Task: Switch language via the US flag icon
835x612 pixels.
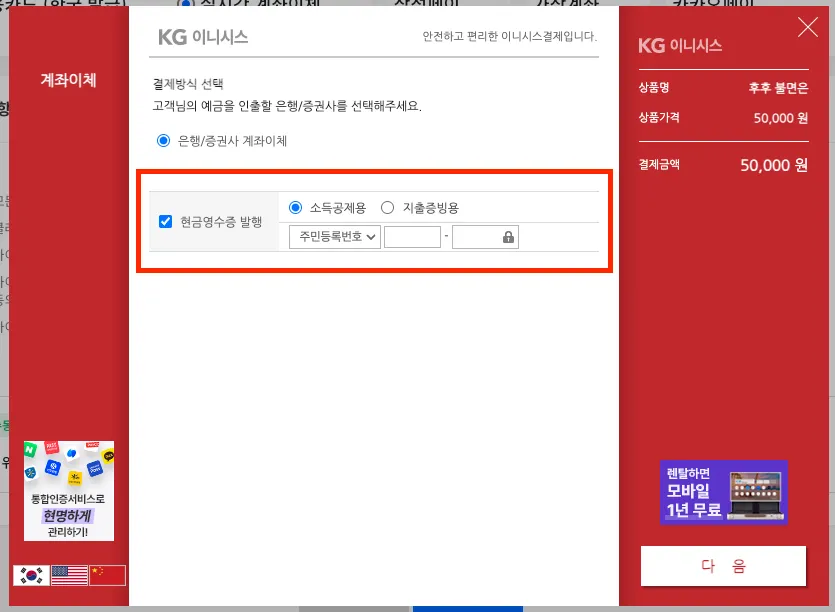Action: click(69, 575)
